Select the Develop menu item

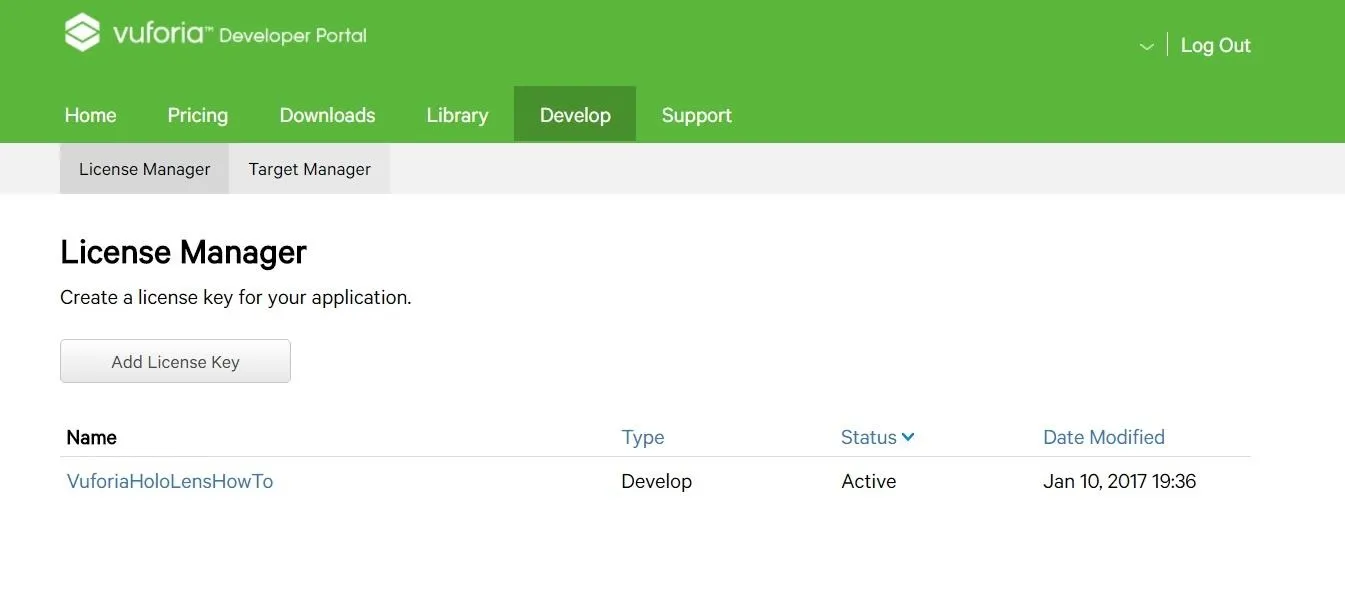click(x=575, y=115)
